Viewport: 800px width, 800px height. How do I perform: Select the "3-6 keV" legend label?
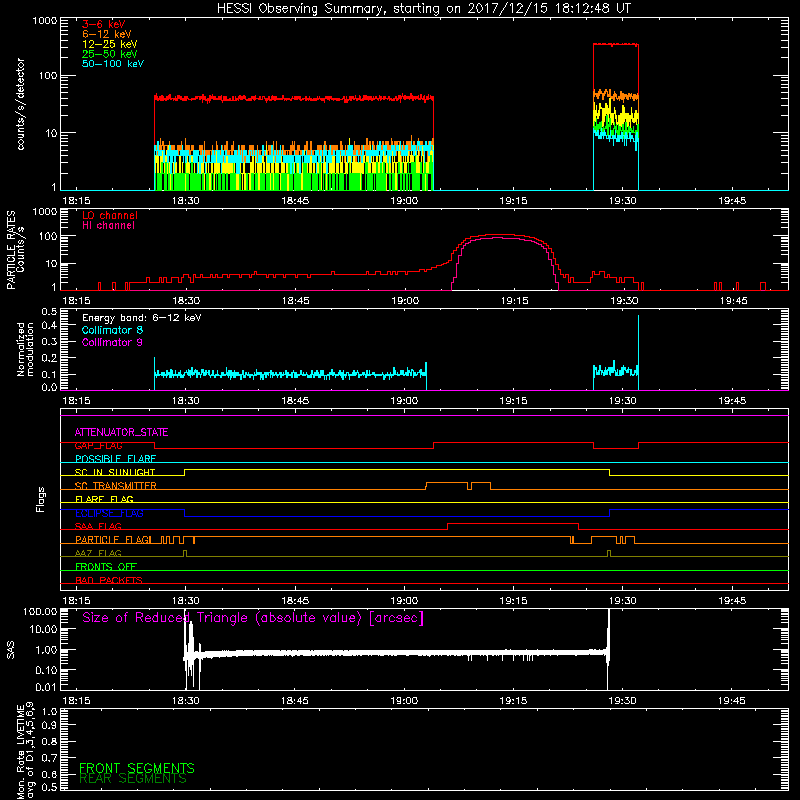pyautogui.click(x=104, y=24)
